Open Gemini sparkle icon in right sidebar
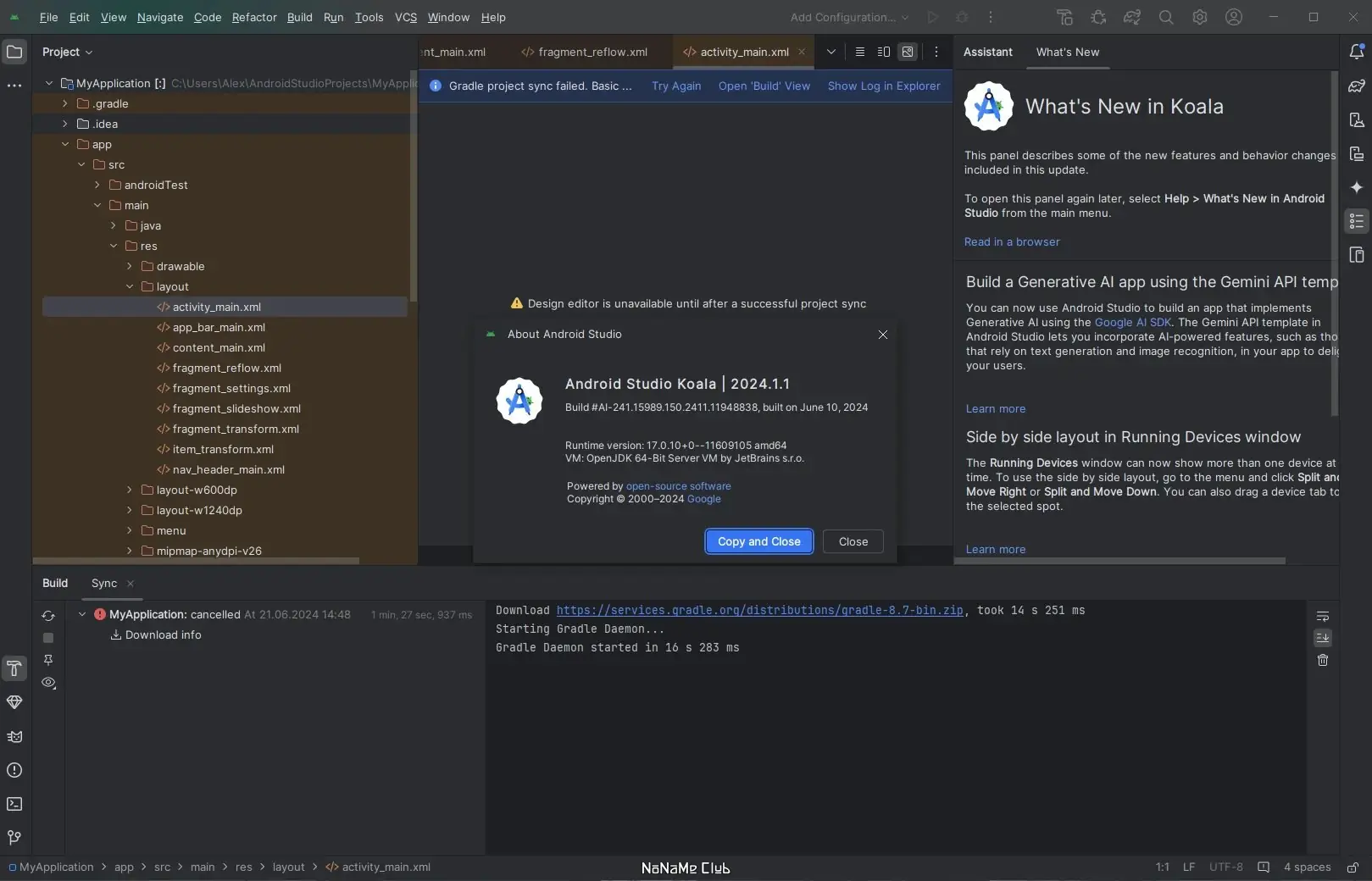The height and width of the screenshot is (881, 1372). point(1357,187)
